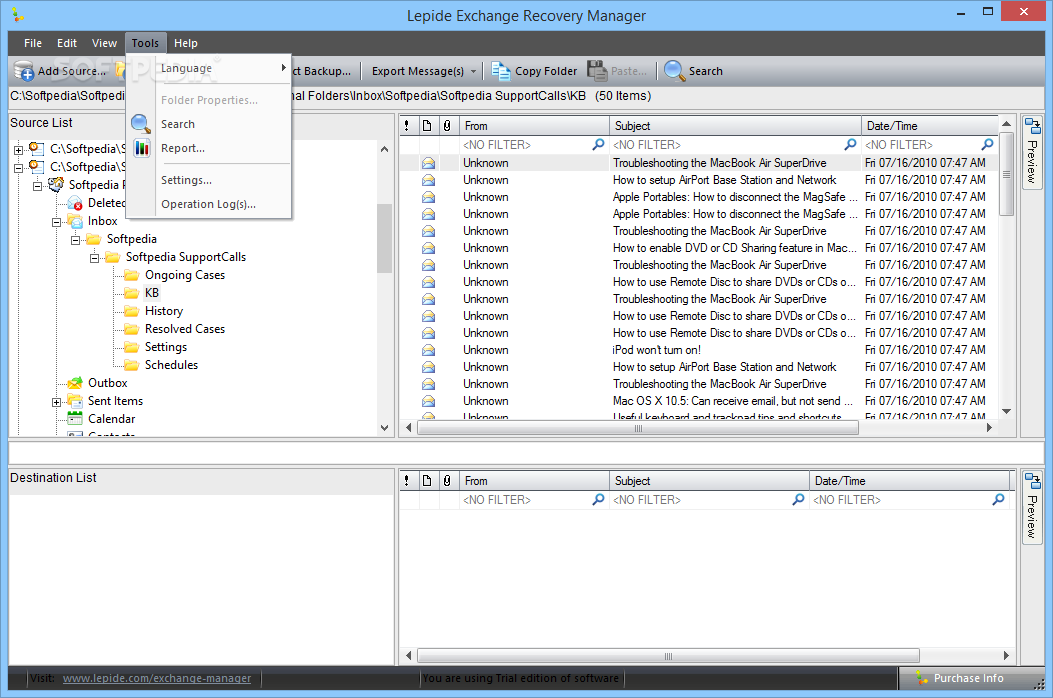Open the Help menu
The width and height of the screenshot is (1053, 698).
(185, 43)
